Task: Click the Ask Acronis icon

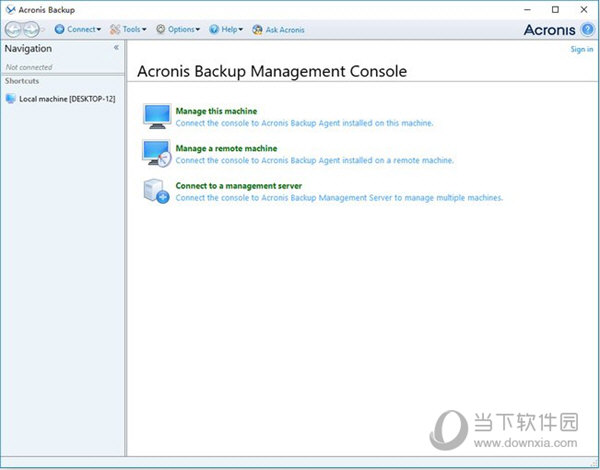Action: coord(257,29)
